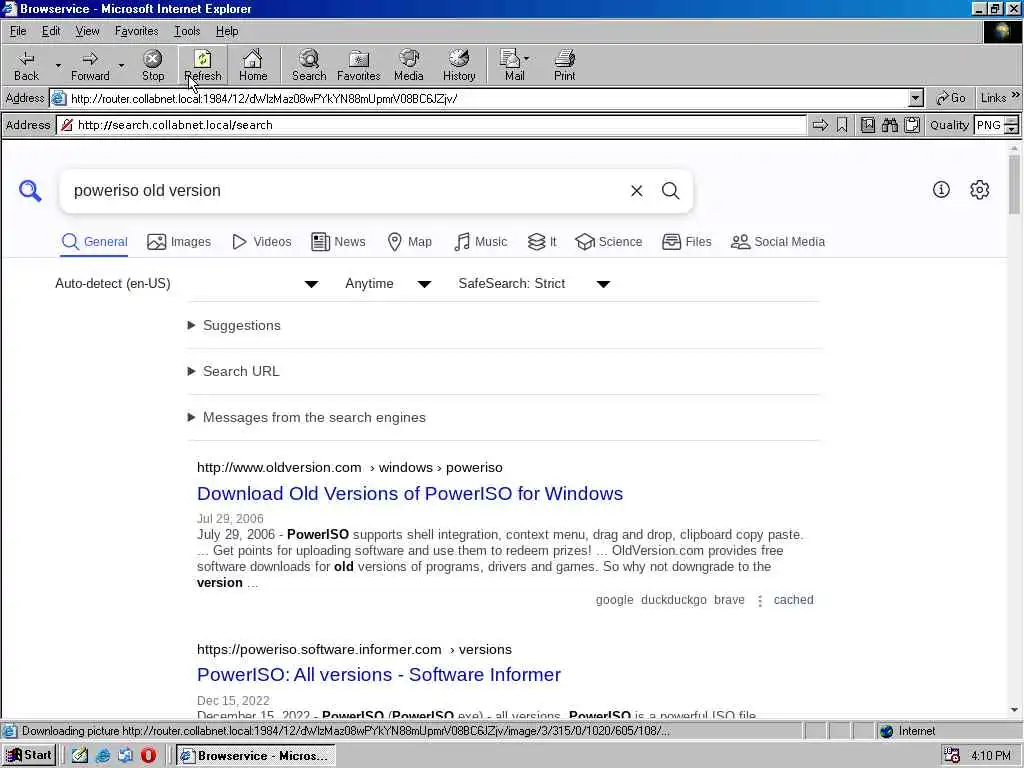1024x768 pixels.
Task: Open the Back button history dropdown arrow
Action: pyautogui.click(x=58, y=65)
